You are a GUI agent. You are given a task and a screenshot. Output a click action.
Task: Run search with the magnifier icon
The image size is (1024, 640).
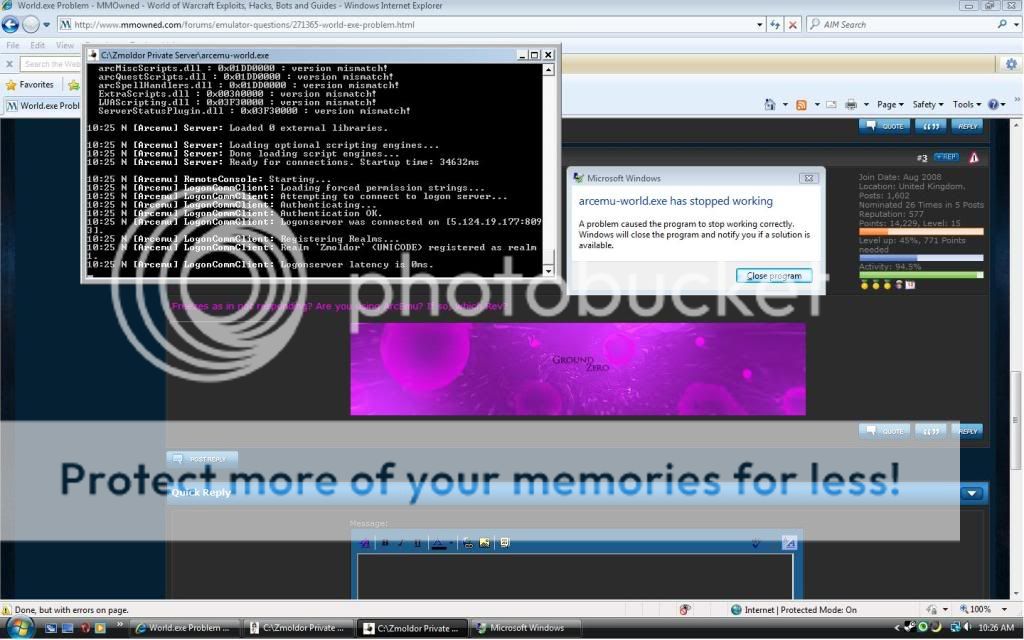[1002, 25]
